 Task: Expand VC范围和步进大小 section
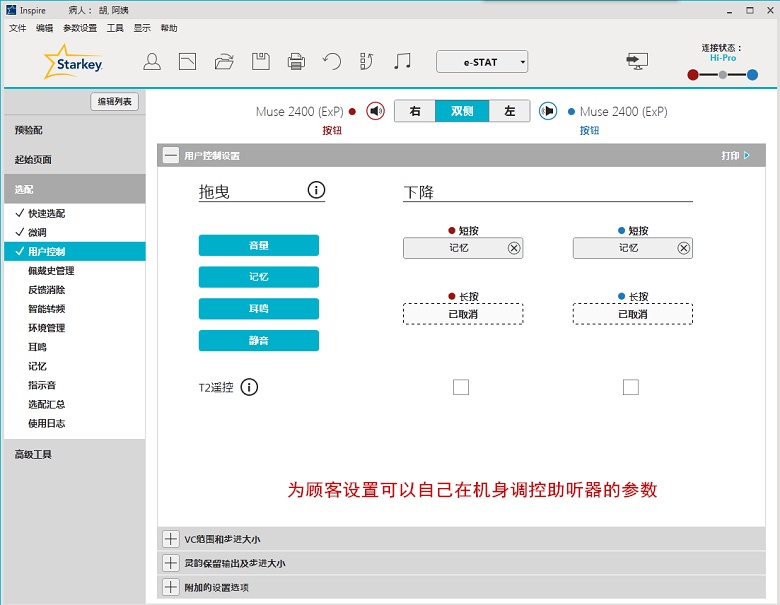[x=169, y=540]
